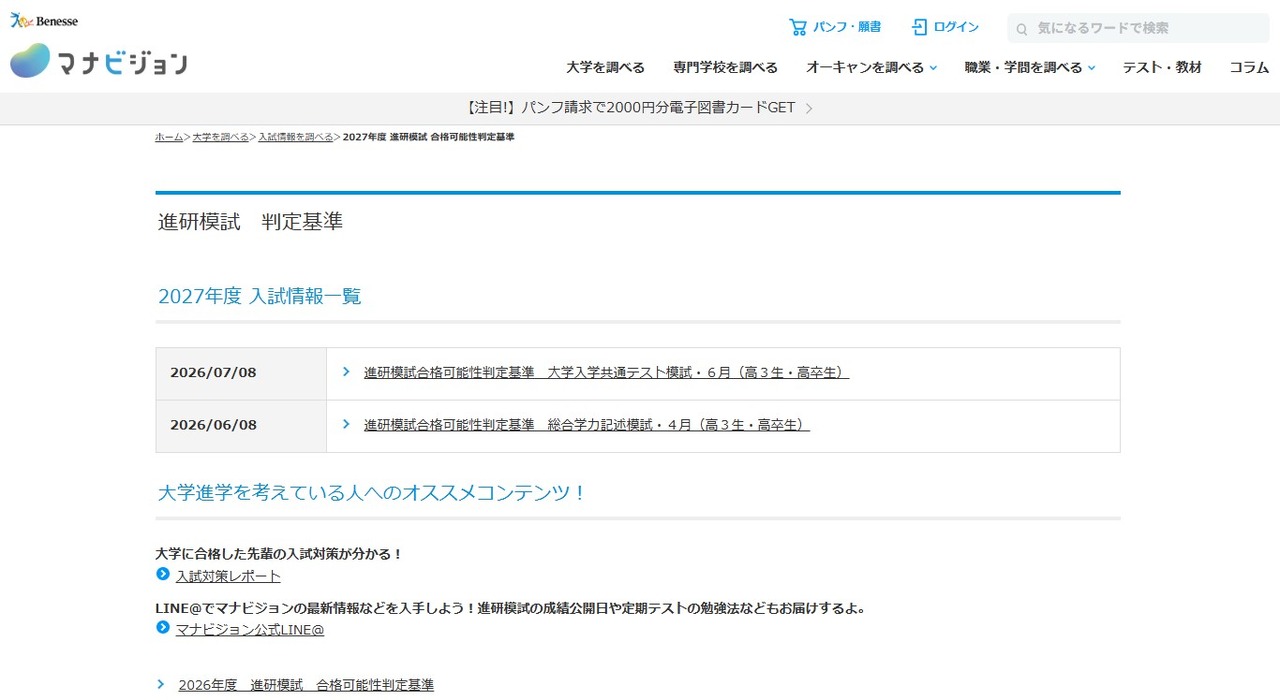The height and width of the screenshot is (700, 1280).
Task: Open パンフ・願書 link
Action: tap(847, 27)
